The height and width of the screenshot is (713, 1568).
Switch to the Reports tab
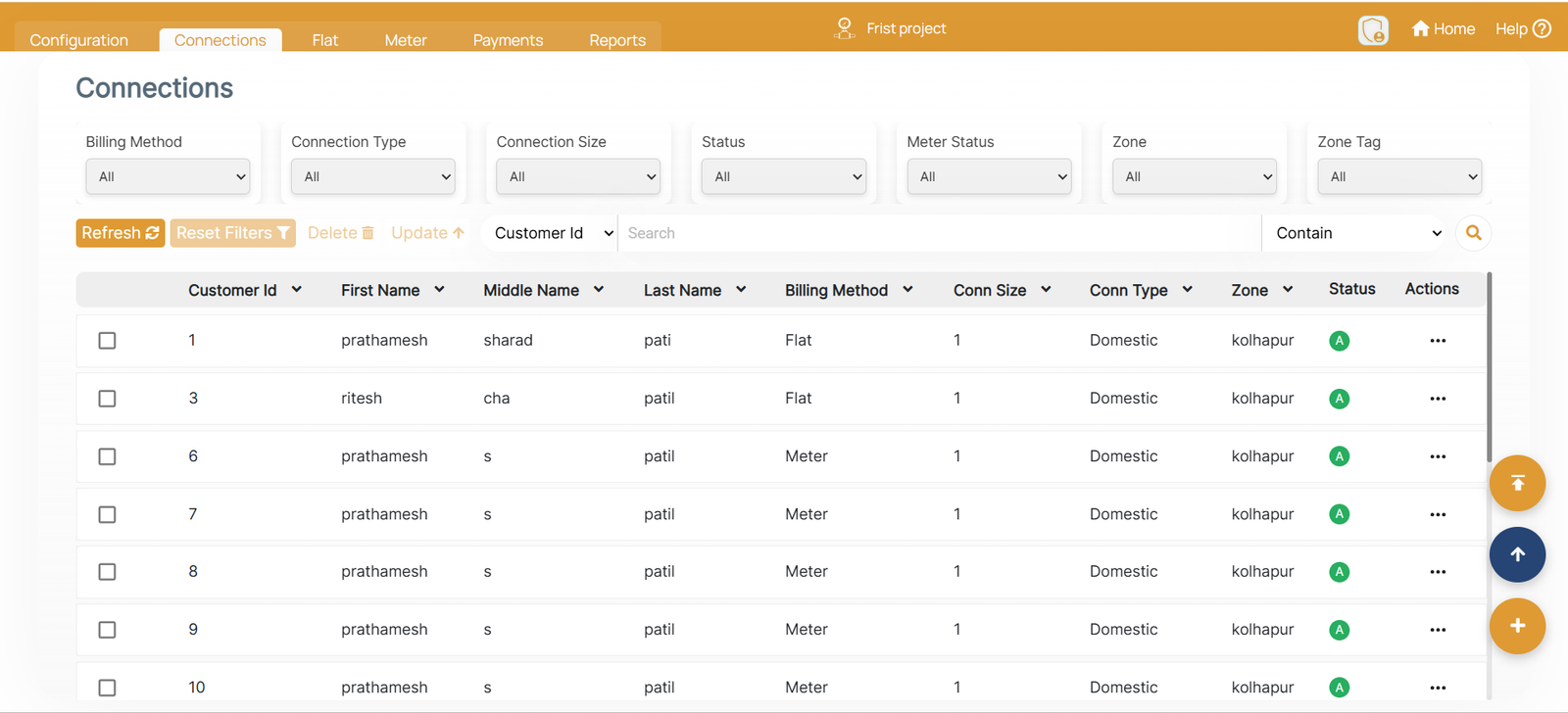(x=617, y=40)
